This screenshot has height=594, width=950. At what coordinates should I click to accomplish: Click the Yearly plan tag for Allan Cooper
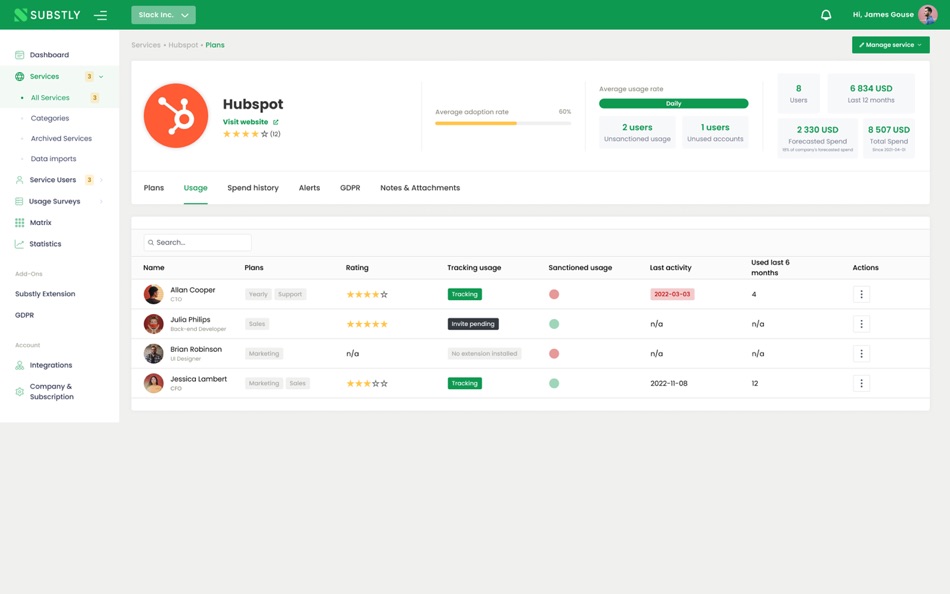click(x=258, y=294)
